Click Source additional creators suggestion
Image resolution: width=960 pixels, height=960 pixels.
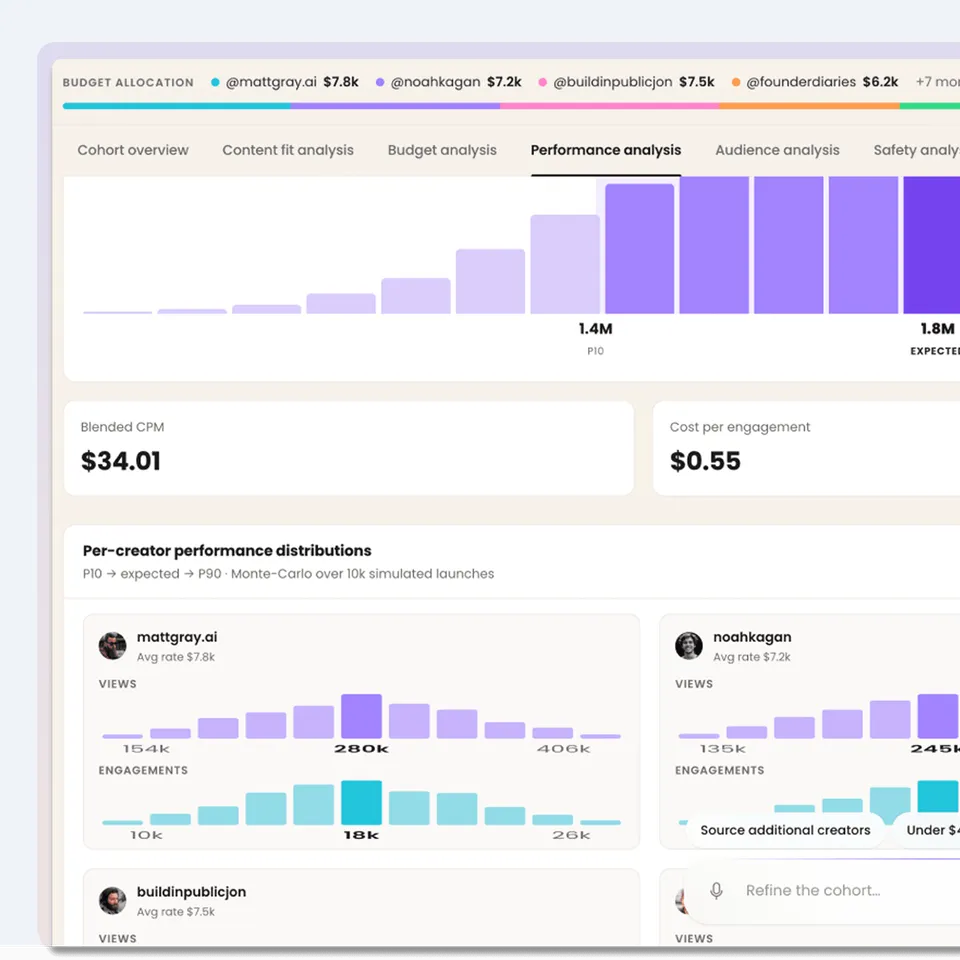[x=785, y=830]
